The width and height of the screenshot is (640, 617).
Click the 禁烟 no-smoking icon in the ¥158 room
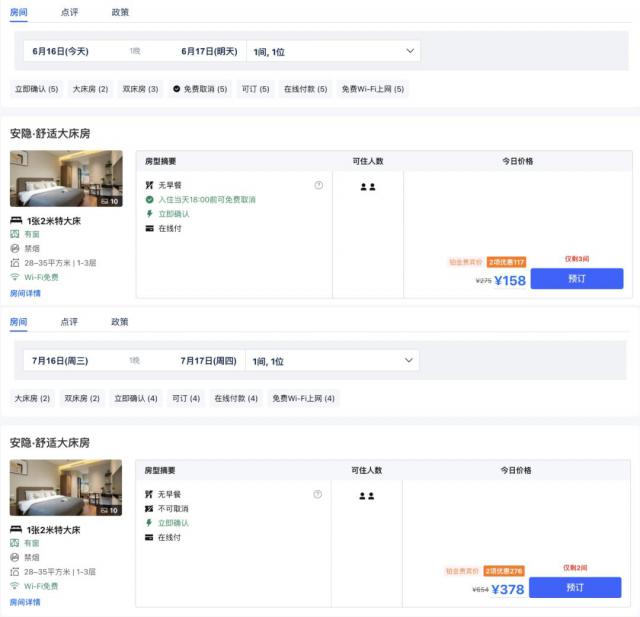click(15, 249)
